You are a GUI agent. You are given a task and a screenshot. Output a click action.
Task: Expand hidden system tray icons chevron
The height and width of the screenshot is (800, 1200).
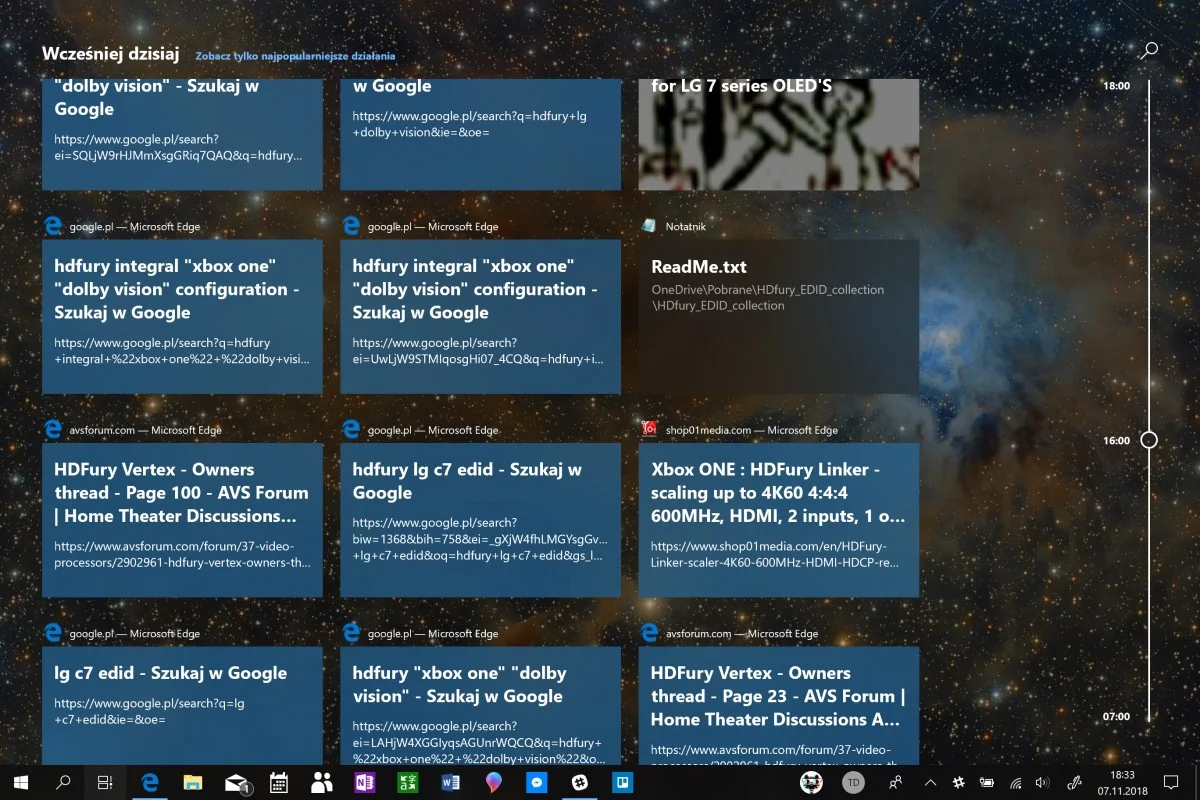(x=930, y=783)
